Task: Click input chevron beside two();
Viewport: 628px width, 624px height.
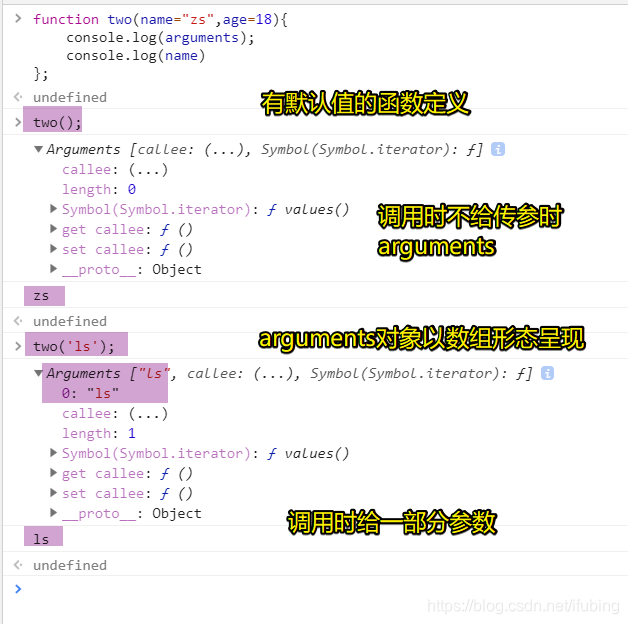Action: point(18,122)
